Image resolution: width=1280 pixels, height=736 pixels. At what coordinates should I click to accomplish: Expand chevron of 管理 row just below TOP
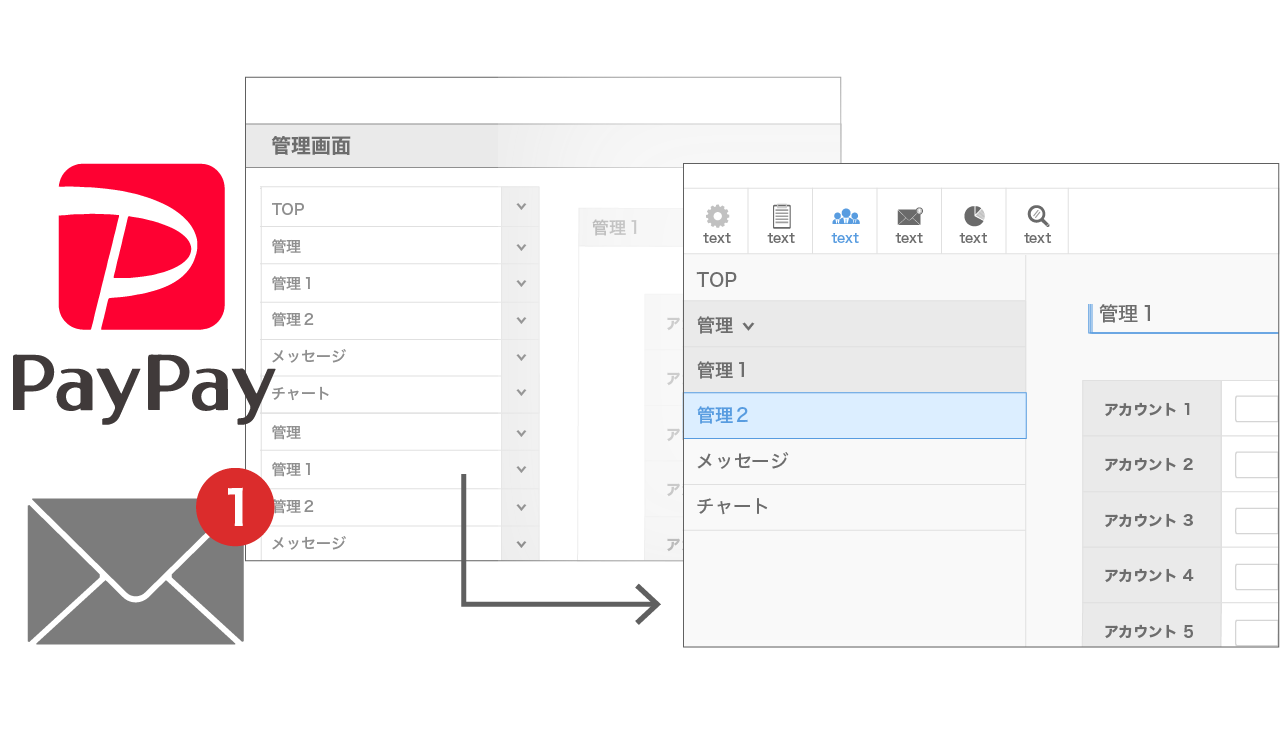pos(521,246)
